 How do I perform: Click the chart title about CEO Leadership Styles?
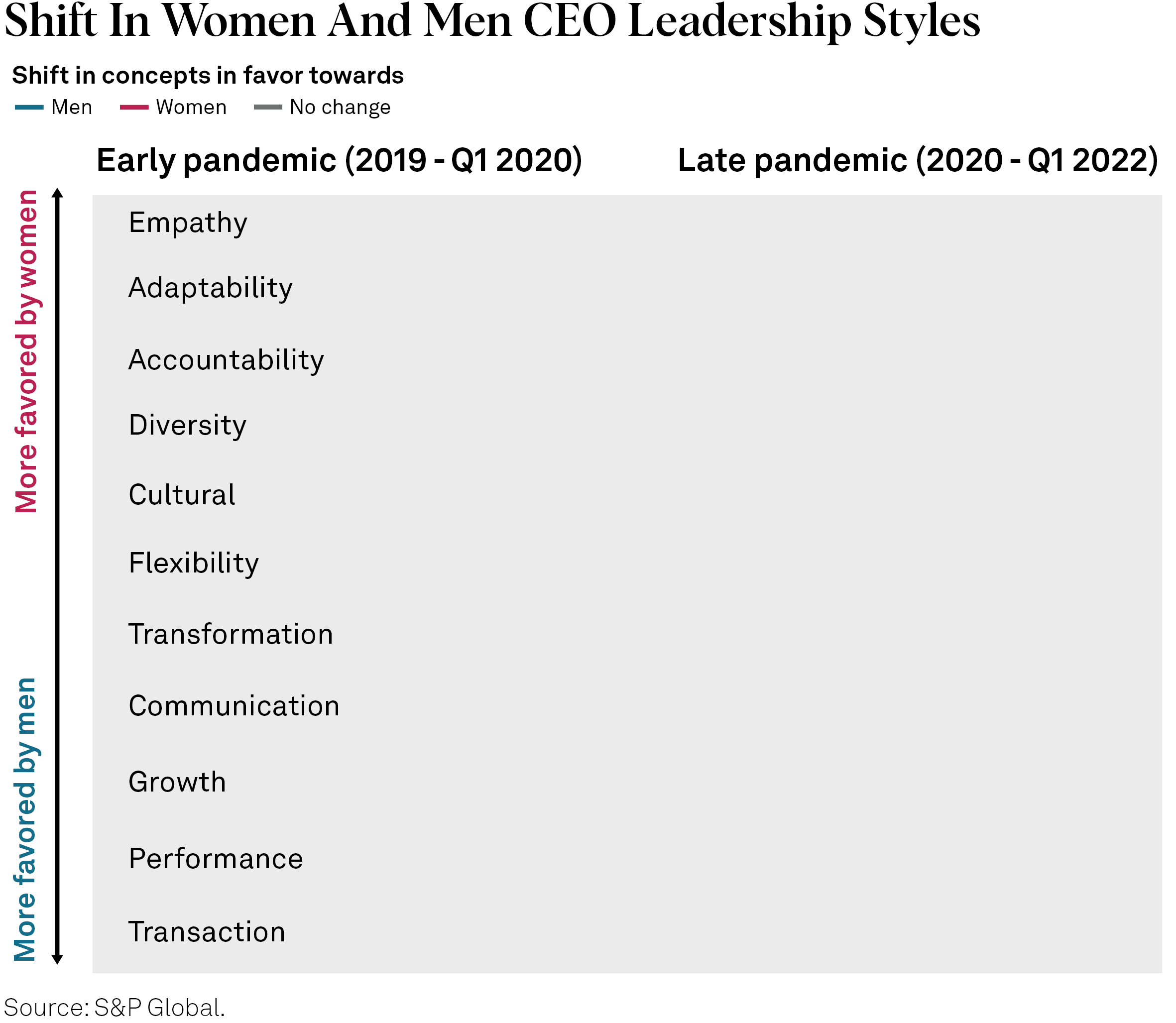pyautogui.click(x=492, y=22)
